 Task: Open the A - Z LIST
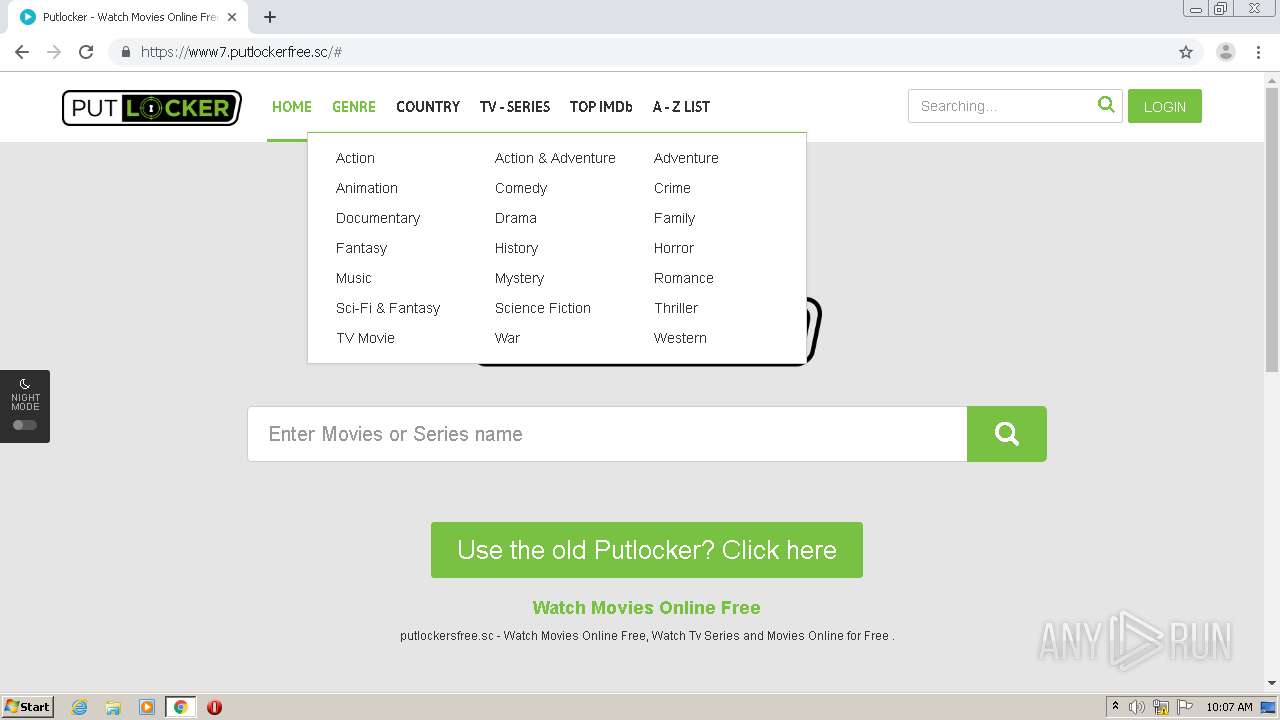pyautogui.click(x=681, y=107)
